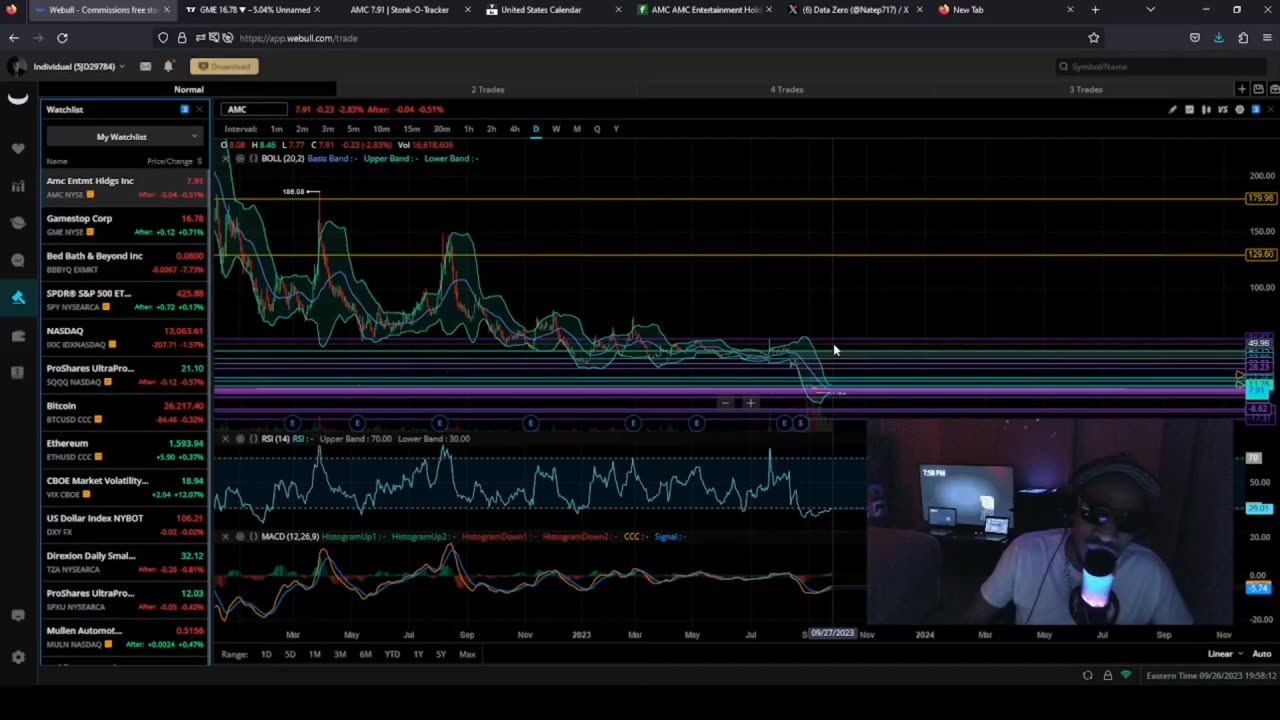This screenshot has height=720, width=1280.
Task: Switch to the Normal layout tab
Action: click(x=188, y=89)
